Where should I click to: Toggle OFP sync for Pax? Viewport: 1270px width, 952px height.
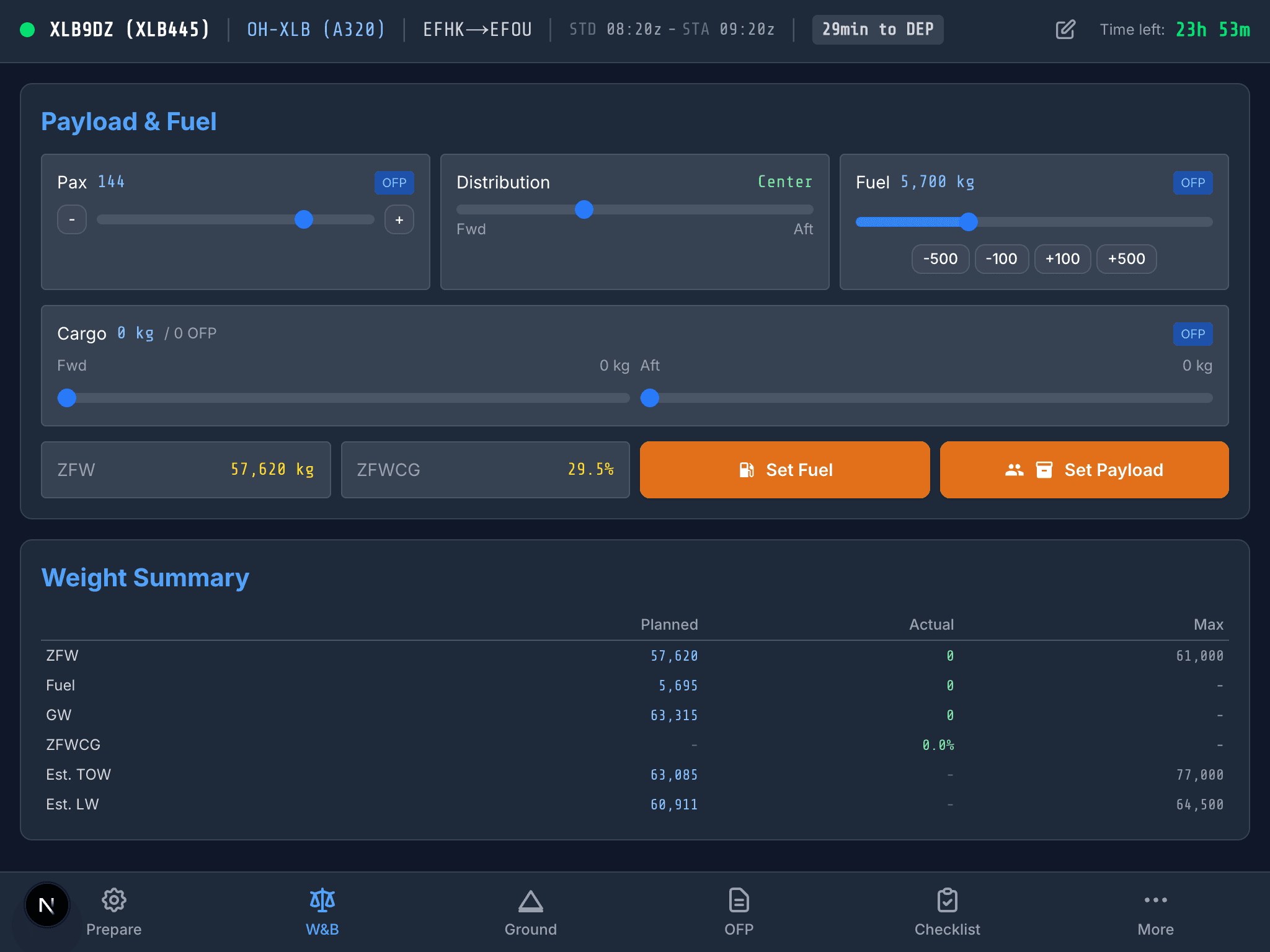click(394, 182)
